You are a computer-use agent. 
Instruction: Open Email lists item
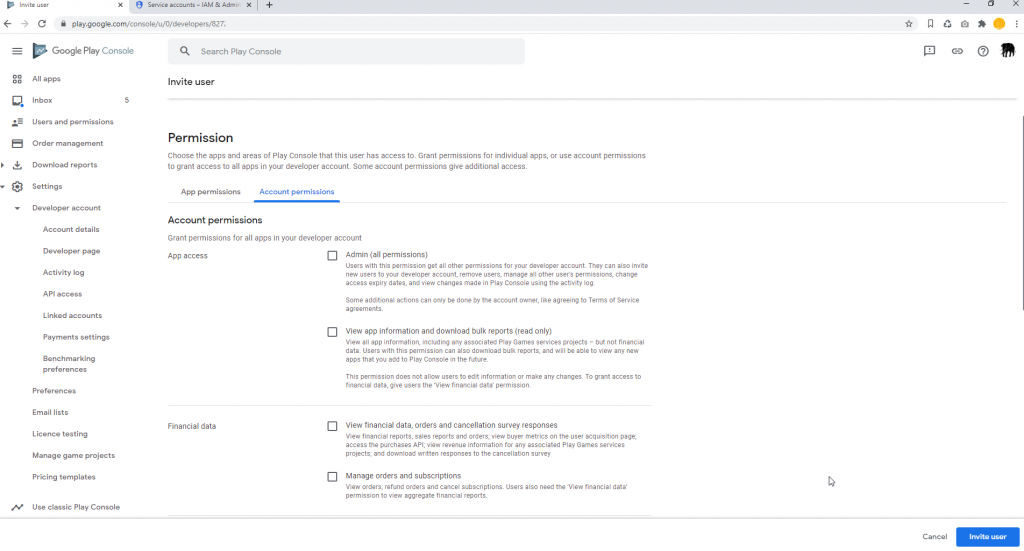coord(50,413)
